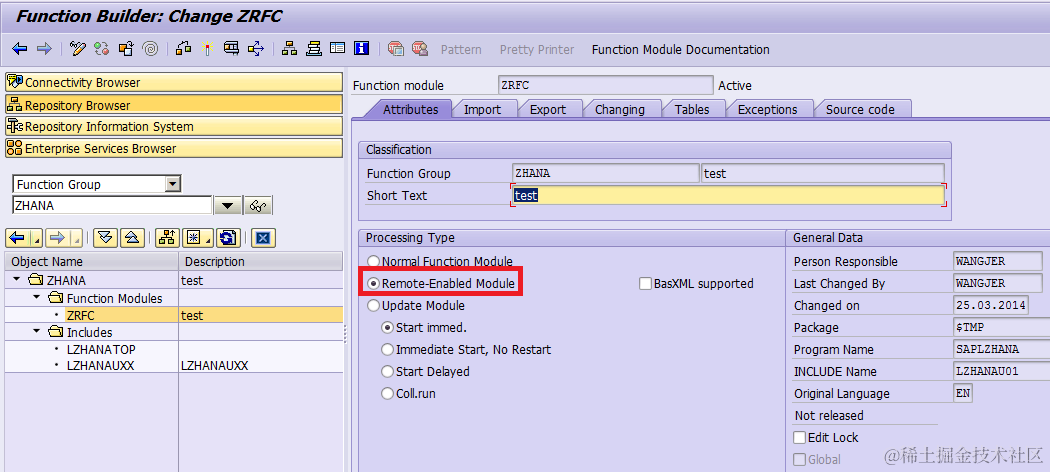Click the Display Object List hierarchy icon

(289, 49)
